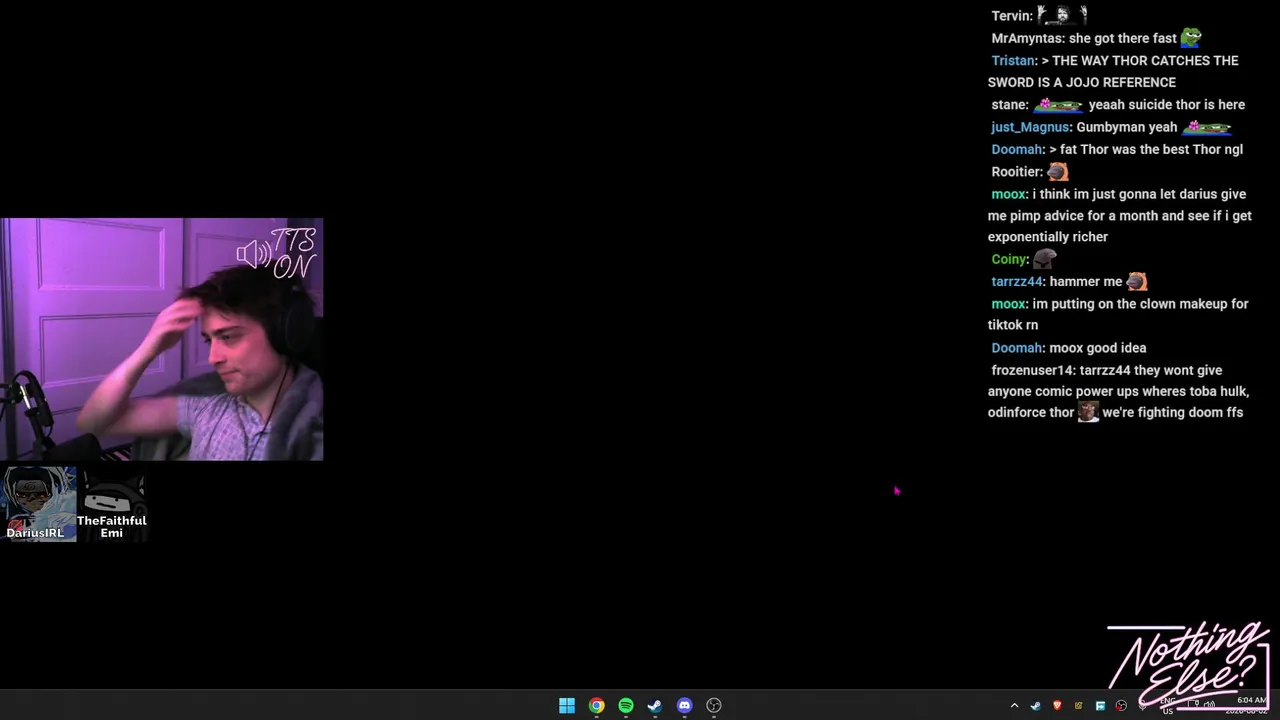Click the Steam icon in the system tray
Viewport: 1280px width, 720px height.
(x=1035, y=705)
